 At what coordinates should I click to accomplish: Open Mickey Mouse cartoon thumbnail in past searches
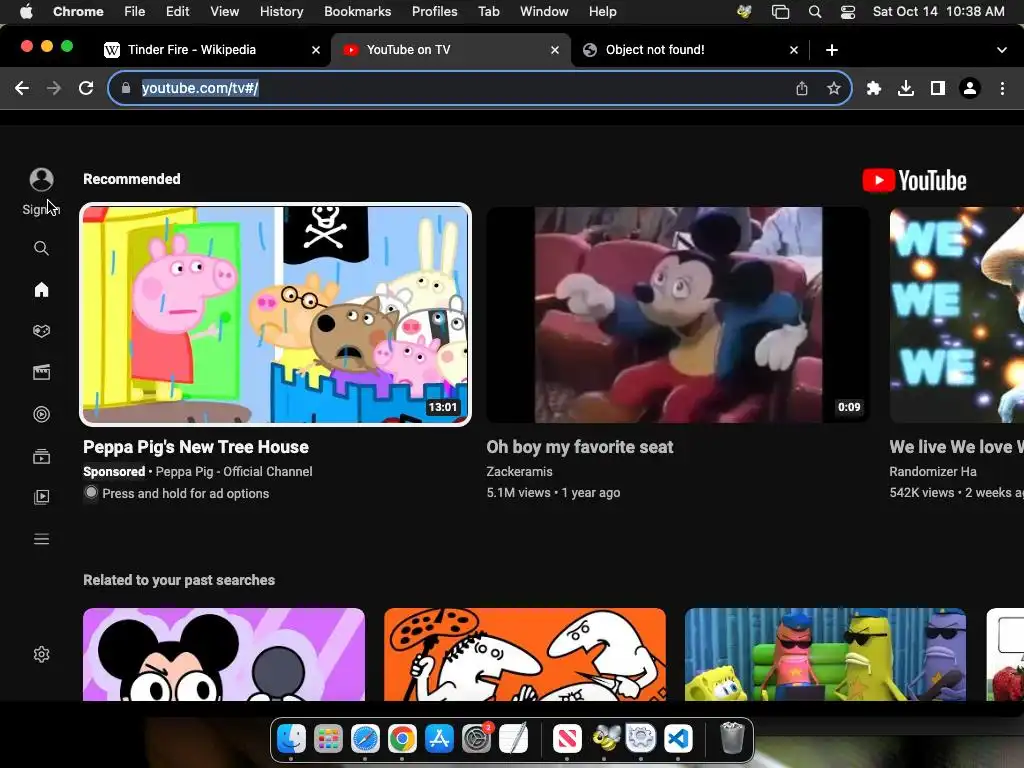224,654
